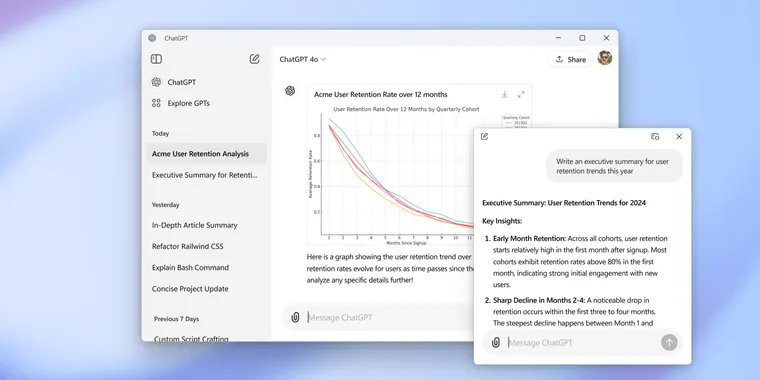The height and width of the screenshot is (380, 760).
Task: Close the companion chat window
Action: coord(679,137)
